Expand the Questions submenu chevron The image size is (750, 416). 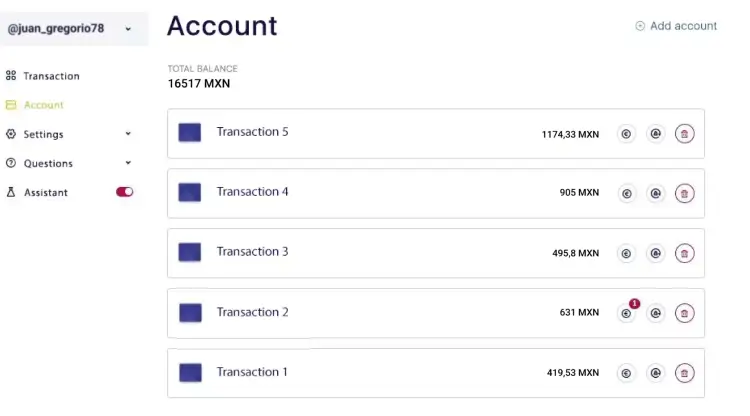pyautogui.click(x=128, y=163)
